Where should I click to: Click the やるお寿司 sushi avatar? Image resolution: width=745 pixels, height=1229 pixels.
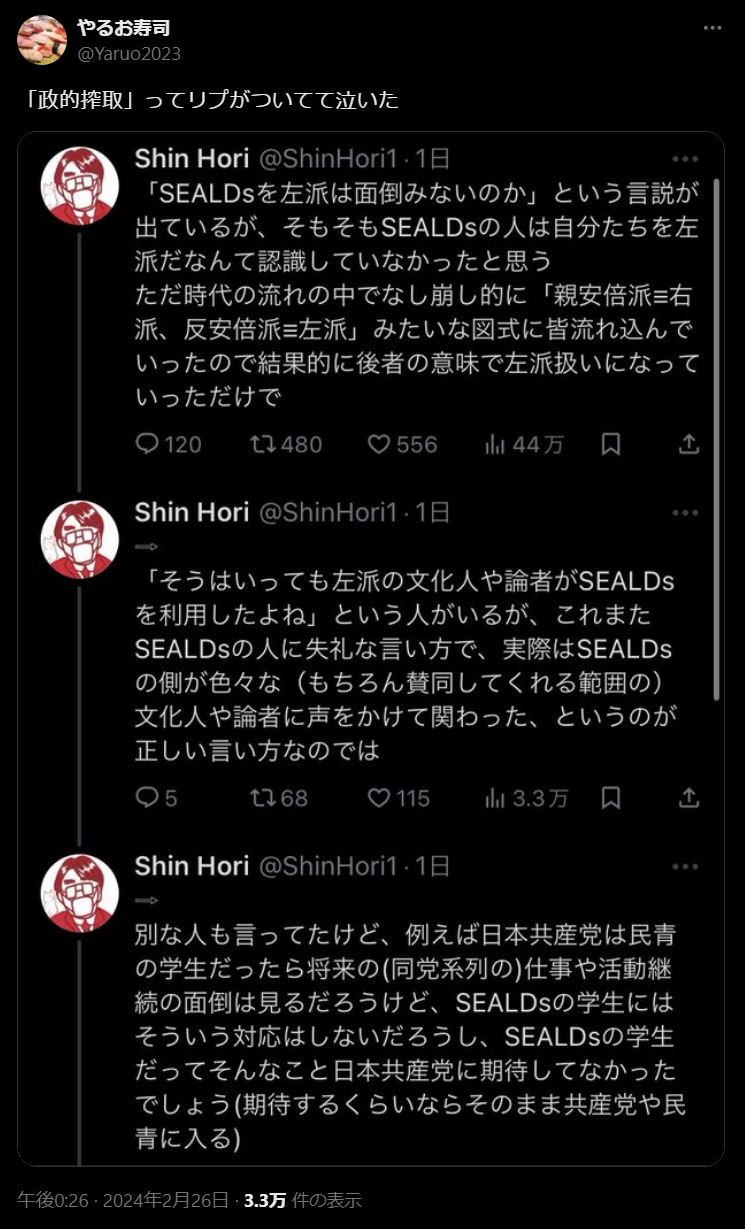pos(43,40)
